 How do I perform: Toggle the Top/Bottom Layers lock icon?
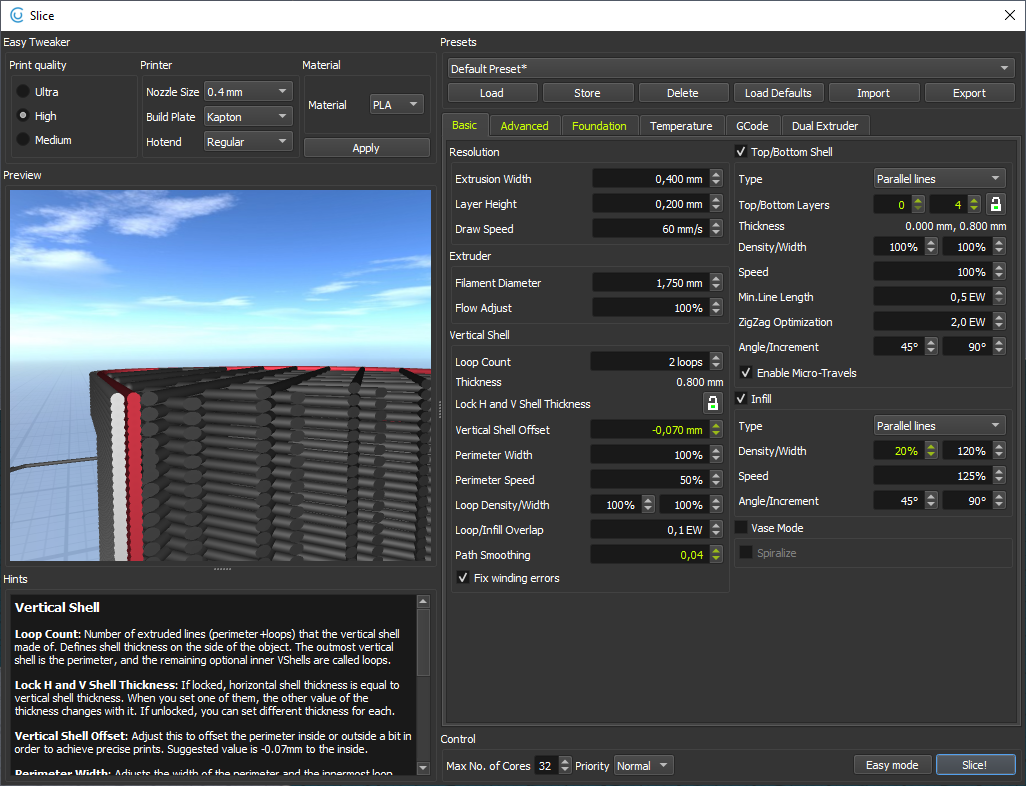pyautogui.click(x=995, y=204)
